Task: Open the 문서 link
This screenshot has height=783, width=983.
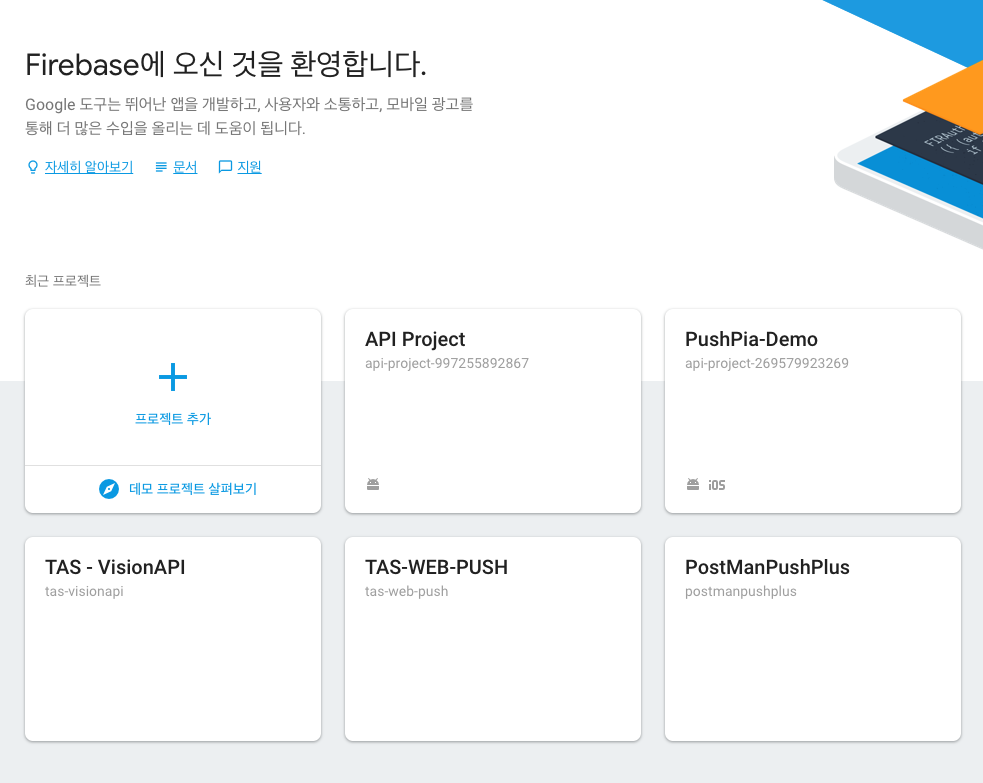Action: 185,167
